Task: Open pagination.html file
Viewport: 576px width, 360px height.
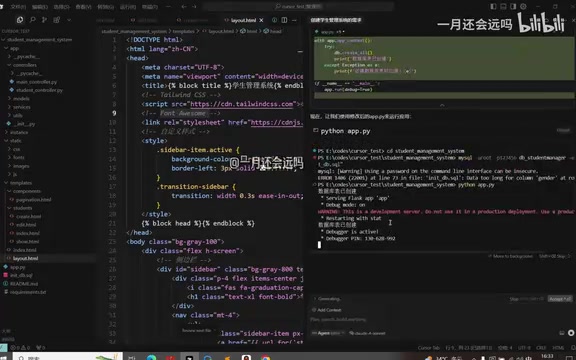Action: click(x=33, y=199)
